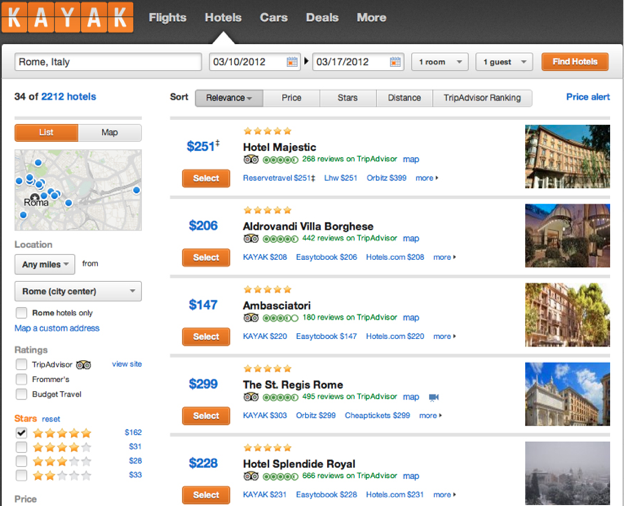
Task: Click TripAdvisor owl icon for Hotel Majestic
Action: (x=251, y=160)
